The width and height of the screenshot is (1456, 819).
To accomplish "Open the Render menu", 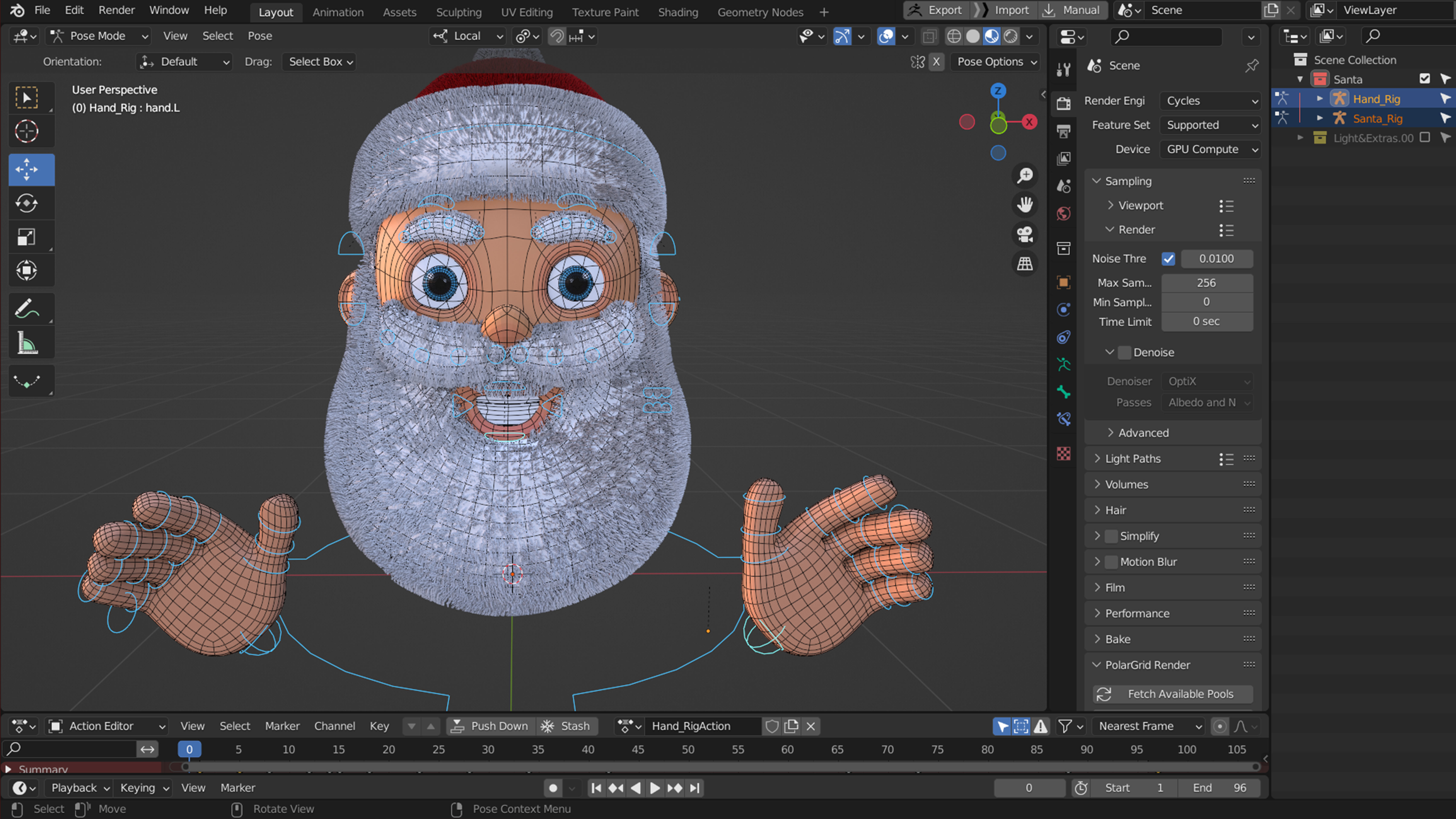I will [116, 10].
